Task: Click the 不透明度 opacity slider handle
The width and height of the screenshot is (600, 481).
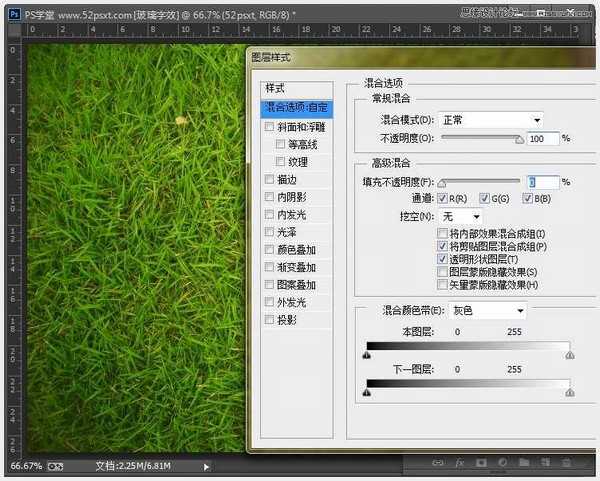Action: 519,141
